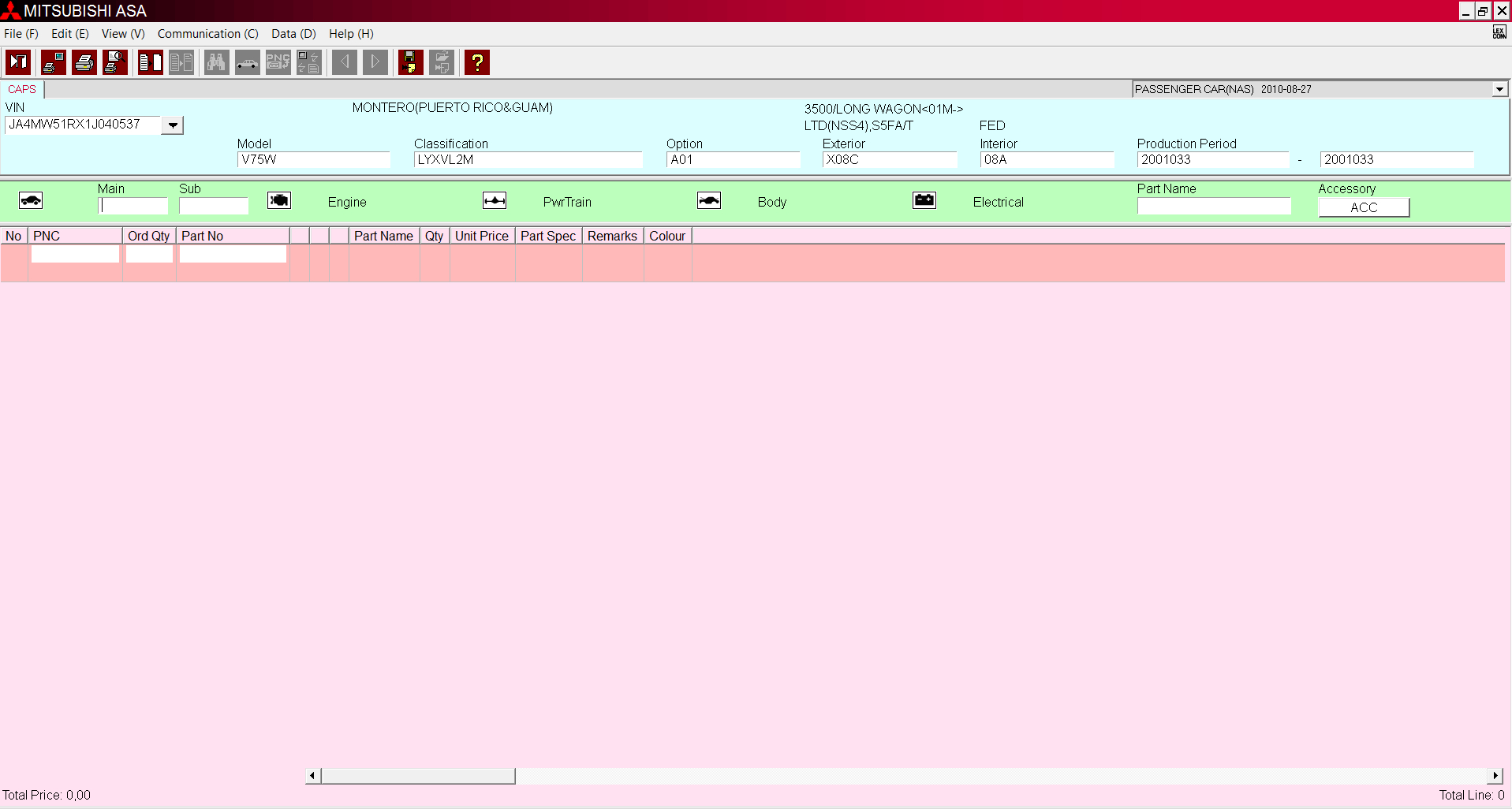Click the red question mark help icon

pyautogui.click(x=476, y=62)
